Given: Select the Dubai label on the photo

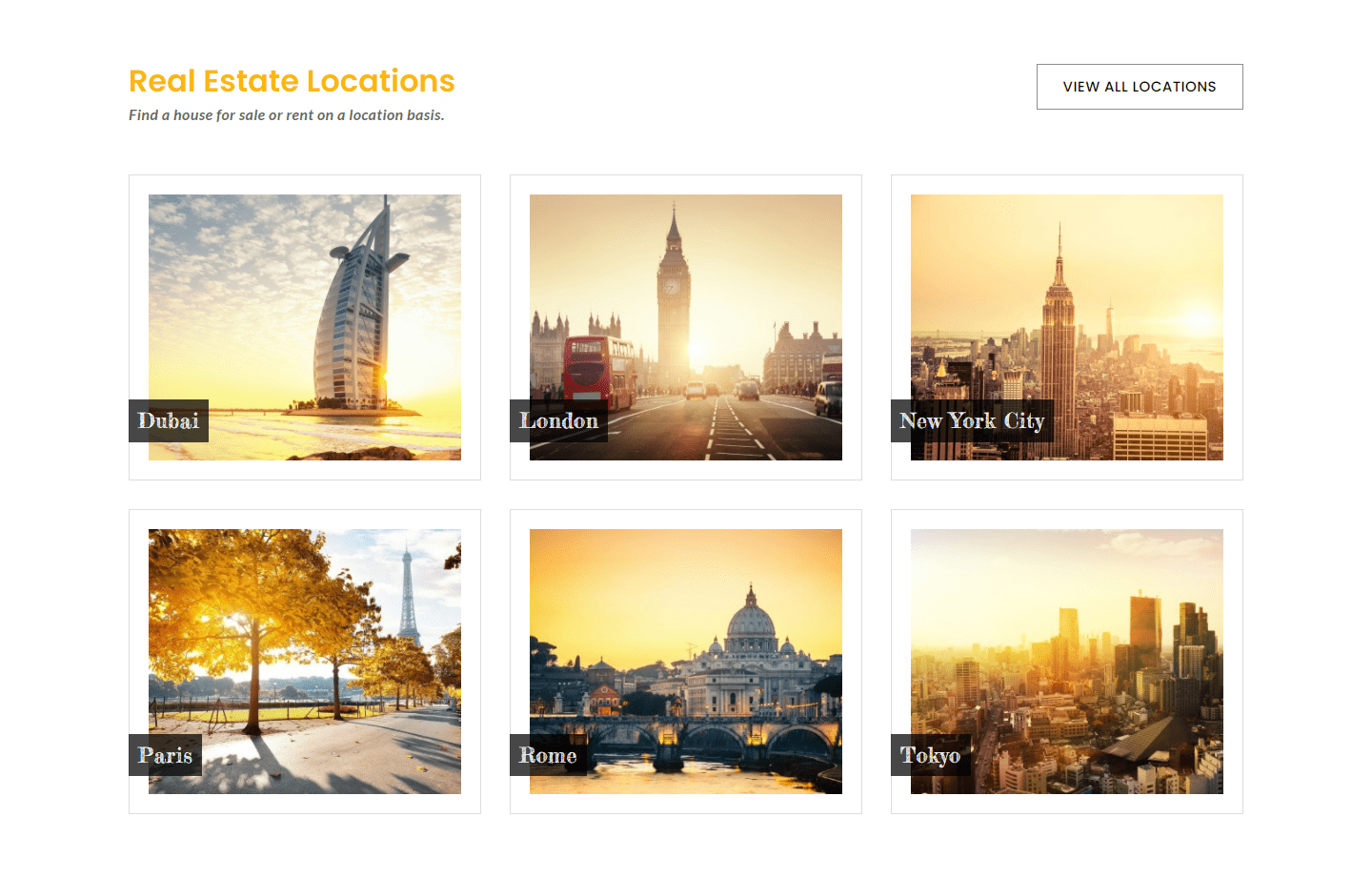Looking at the screenshot, I should (x=168, y=420).
